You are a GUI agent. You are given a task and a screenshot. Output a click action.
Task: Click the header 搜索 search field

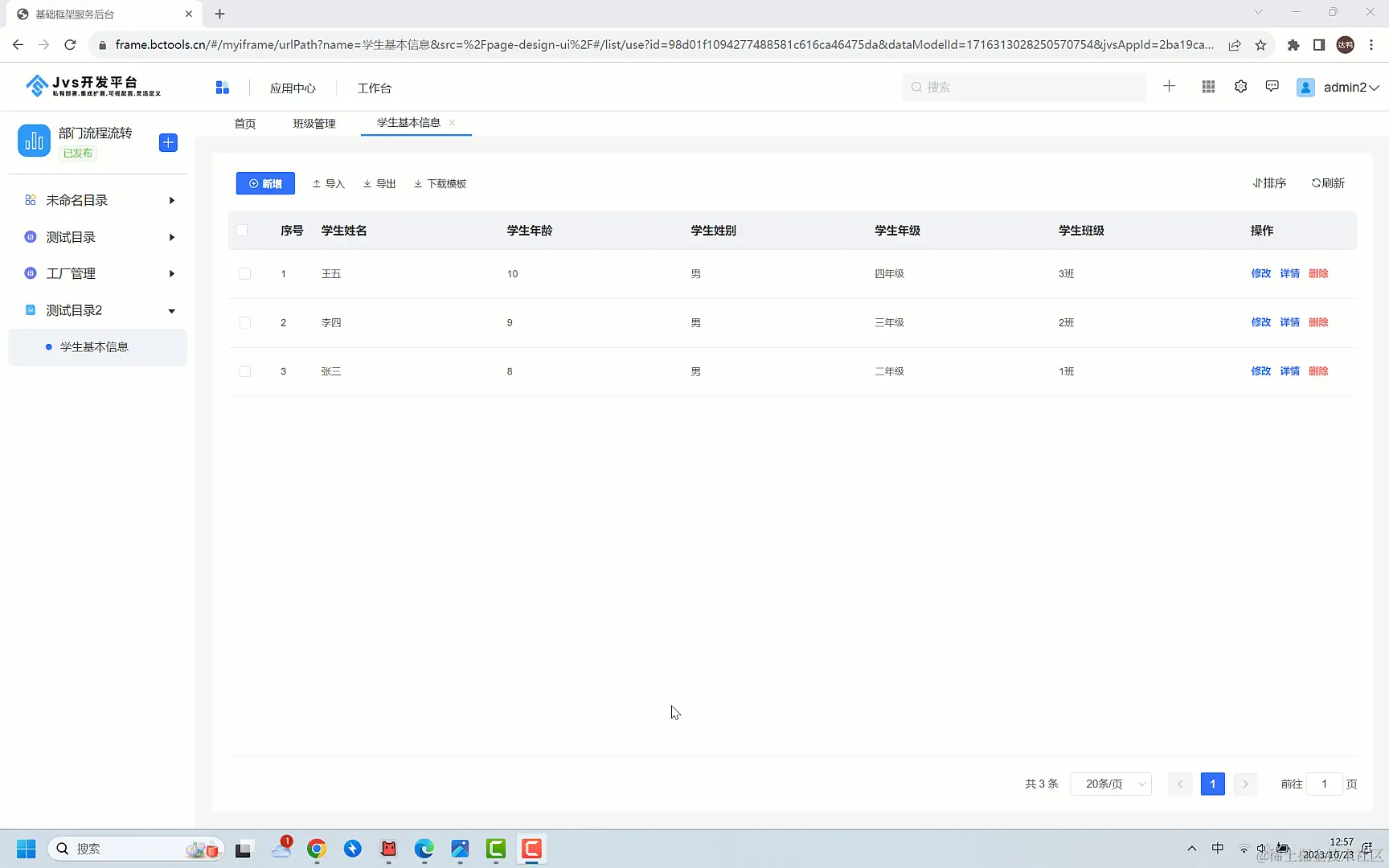pyautogui.click(x=1024, y=87)
